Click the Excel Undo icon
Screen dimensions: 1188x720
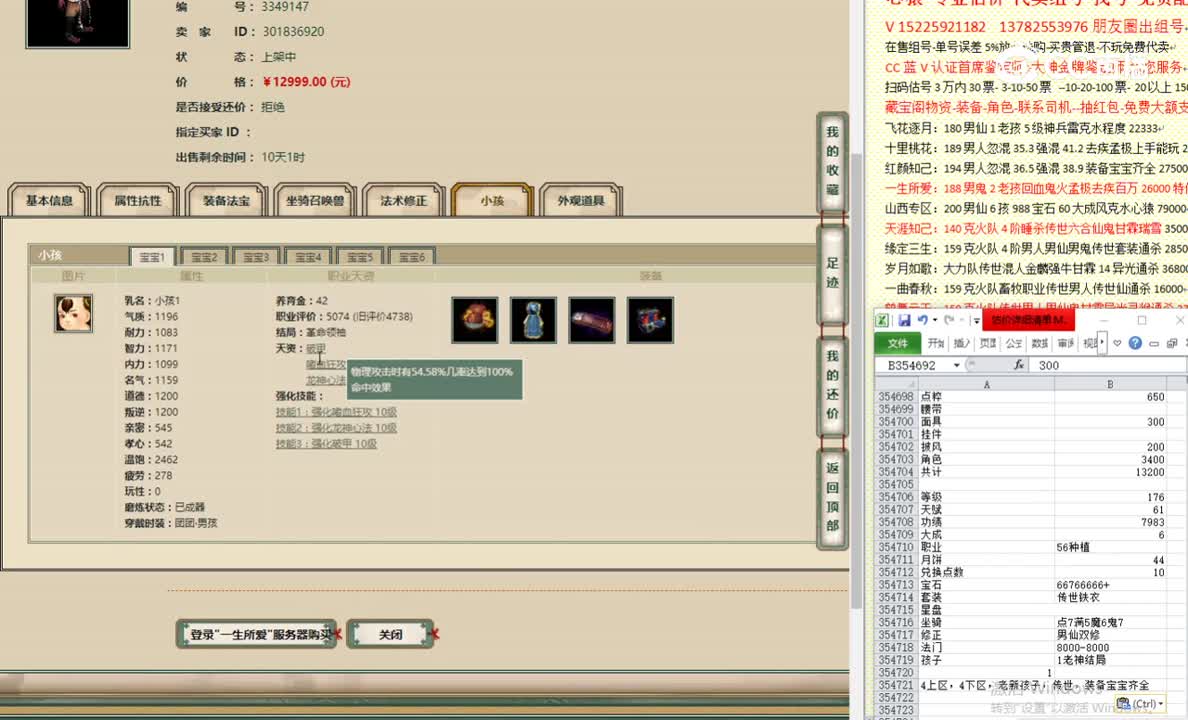click(x=921, y=318)
